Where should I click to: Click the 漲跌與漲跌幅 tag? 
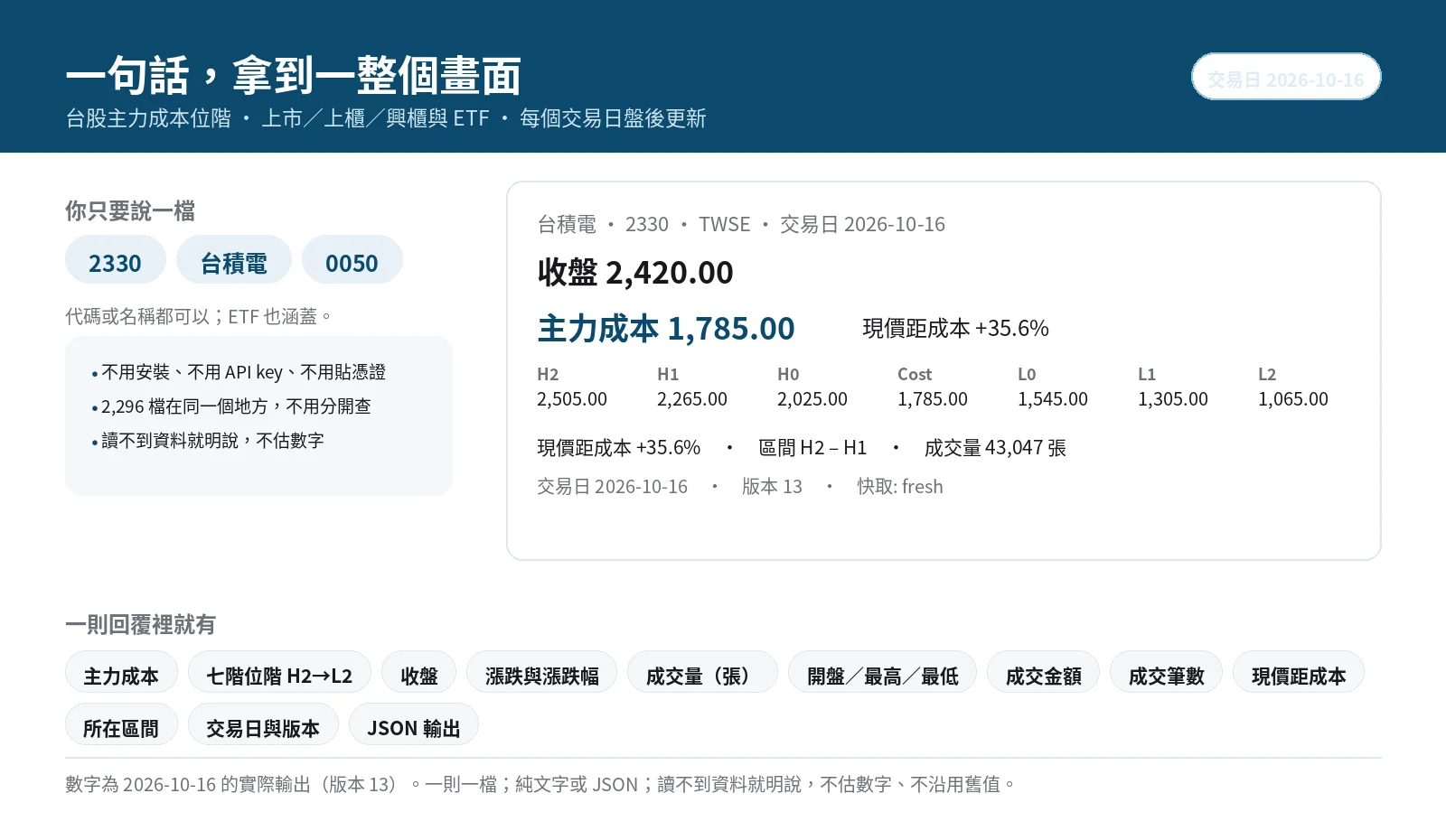(542, 672)
